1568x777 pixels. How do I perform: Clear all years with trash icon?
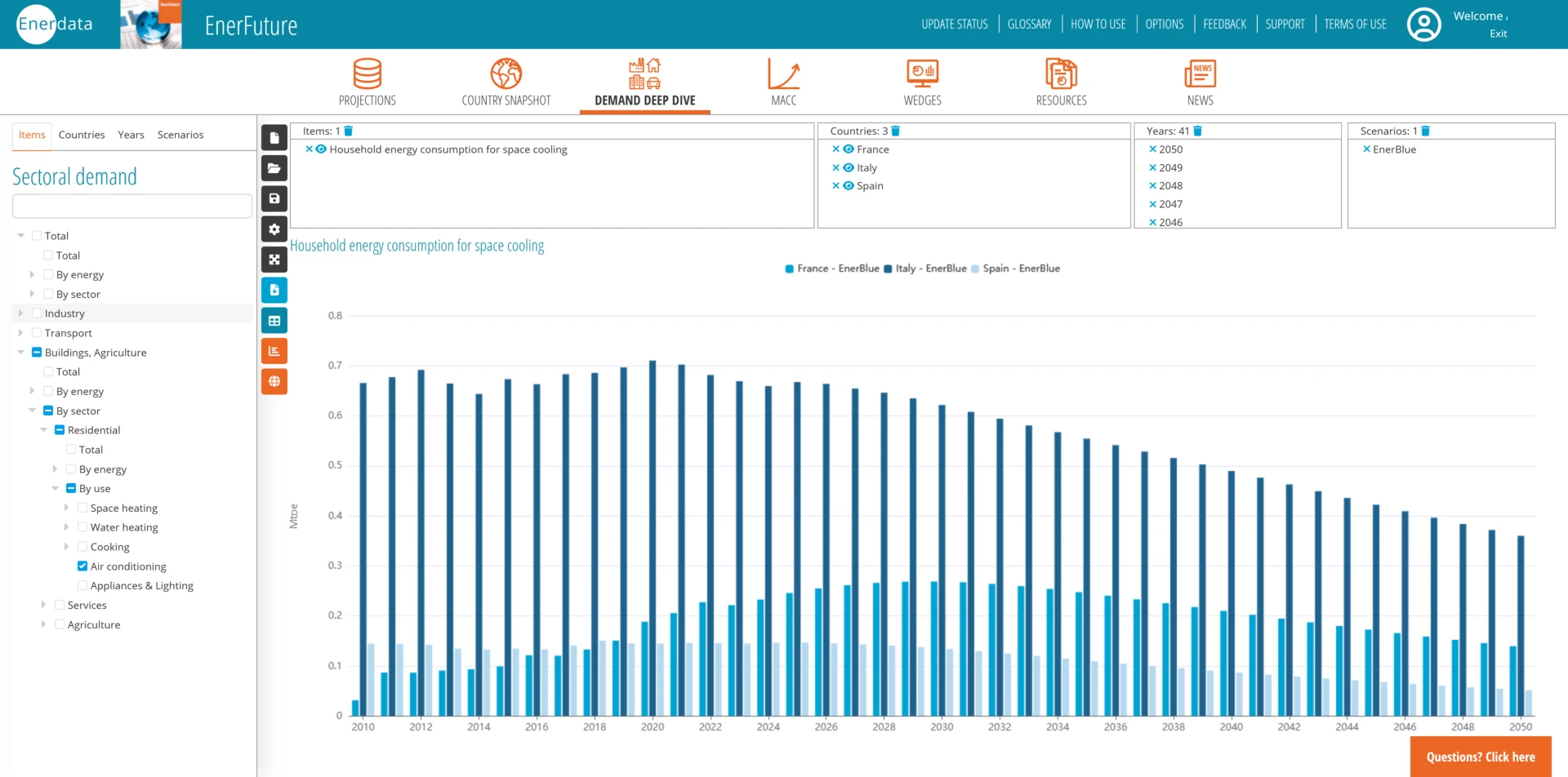click(1198, 131)
